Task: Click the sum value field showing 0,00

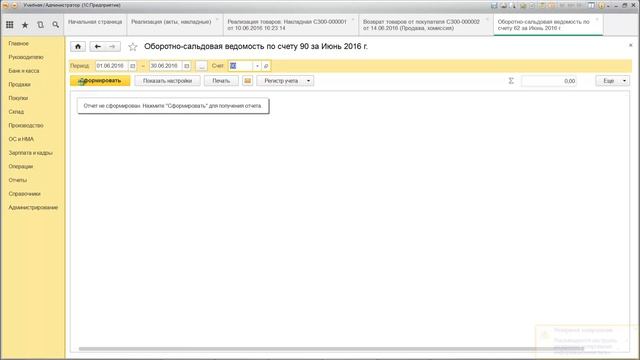Action: click(x=549, y=81)
